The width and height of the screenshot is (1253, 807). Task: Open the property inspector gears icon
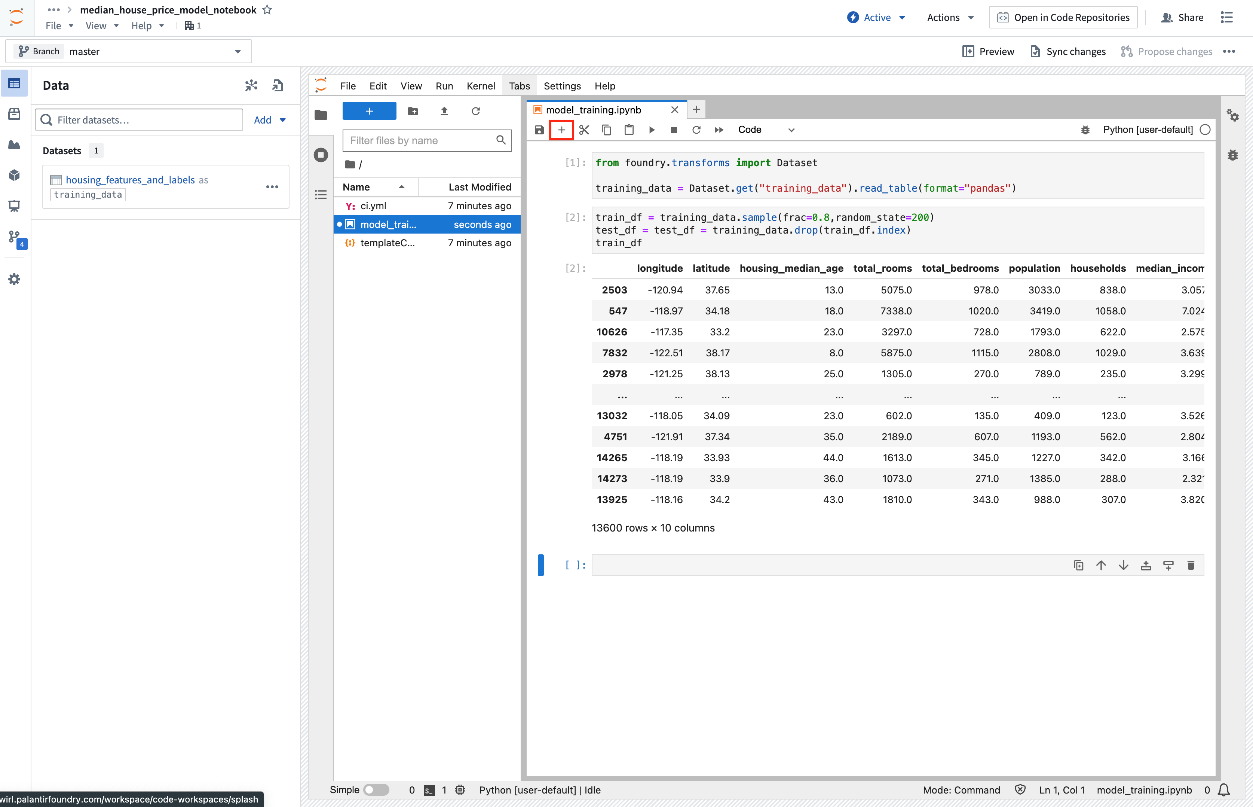(1233, 116)
